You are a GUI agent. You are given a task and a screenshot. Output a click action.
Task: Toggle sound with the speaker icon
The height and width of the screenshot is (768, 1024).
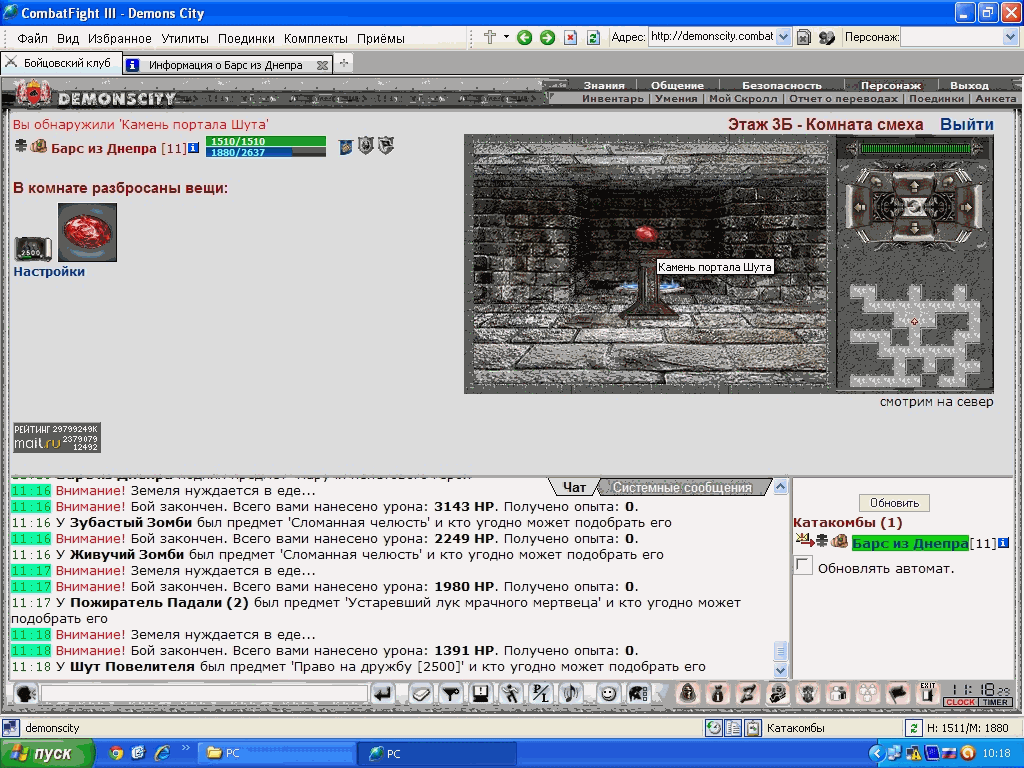point(571,694)
